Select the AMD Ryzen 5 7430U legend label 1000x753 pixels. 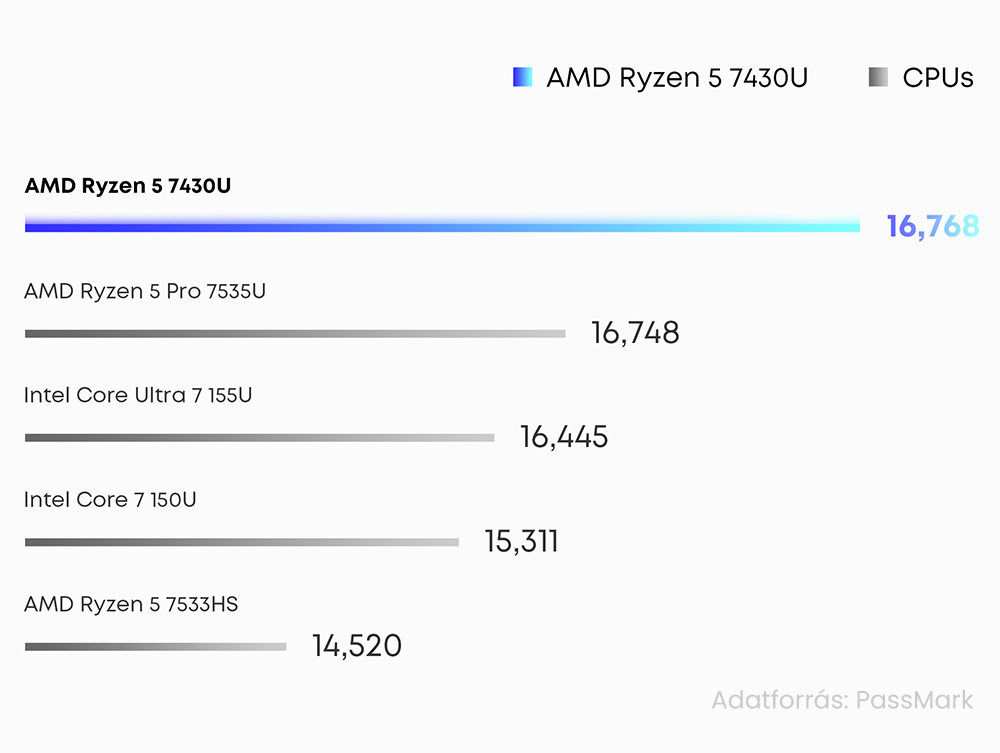677,78
